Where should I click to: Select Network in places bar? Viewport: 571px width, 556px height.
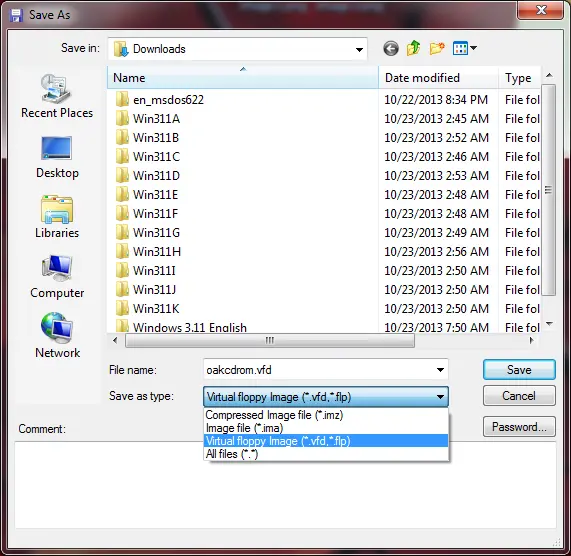point(57,336)
